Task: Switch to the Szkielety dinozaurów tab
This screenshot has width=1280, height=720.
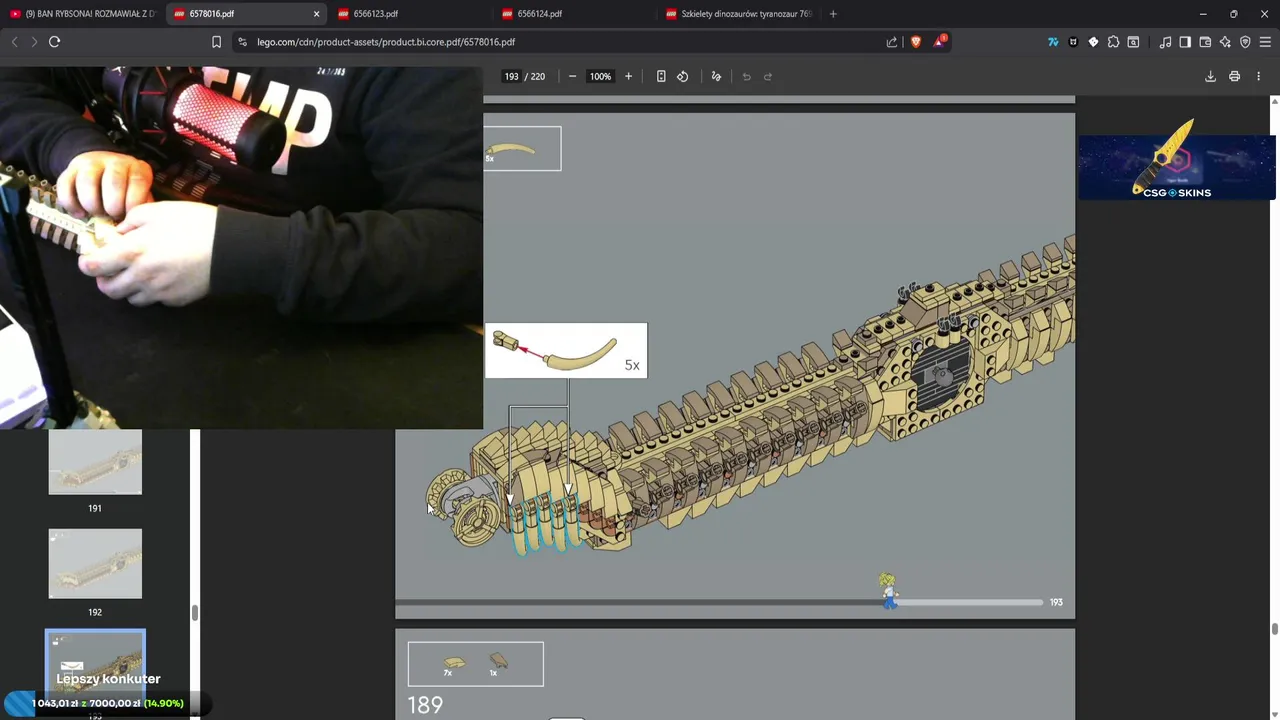Action: [739, 14]
